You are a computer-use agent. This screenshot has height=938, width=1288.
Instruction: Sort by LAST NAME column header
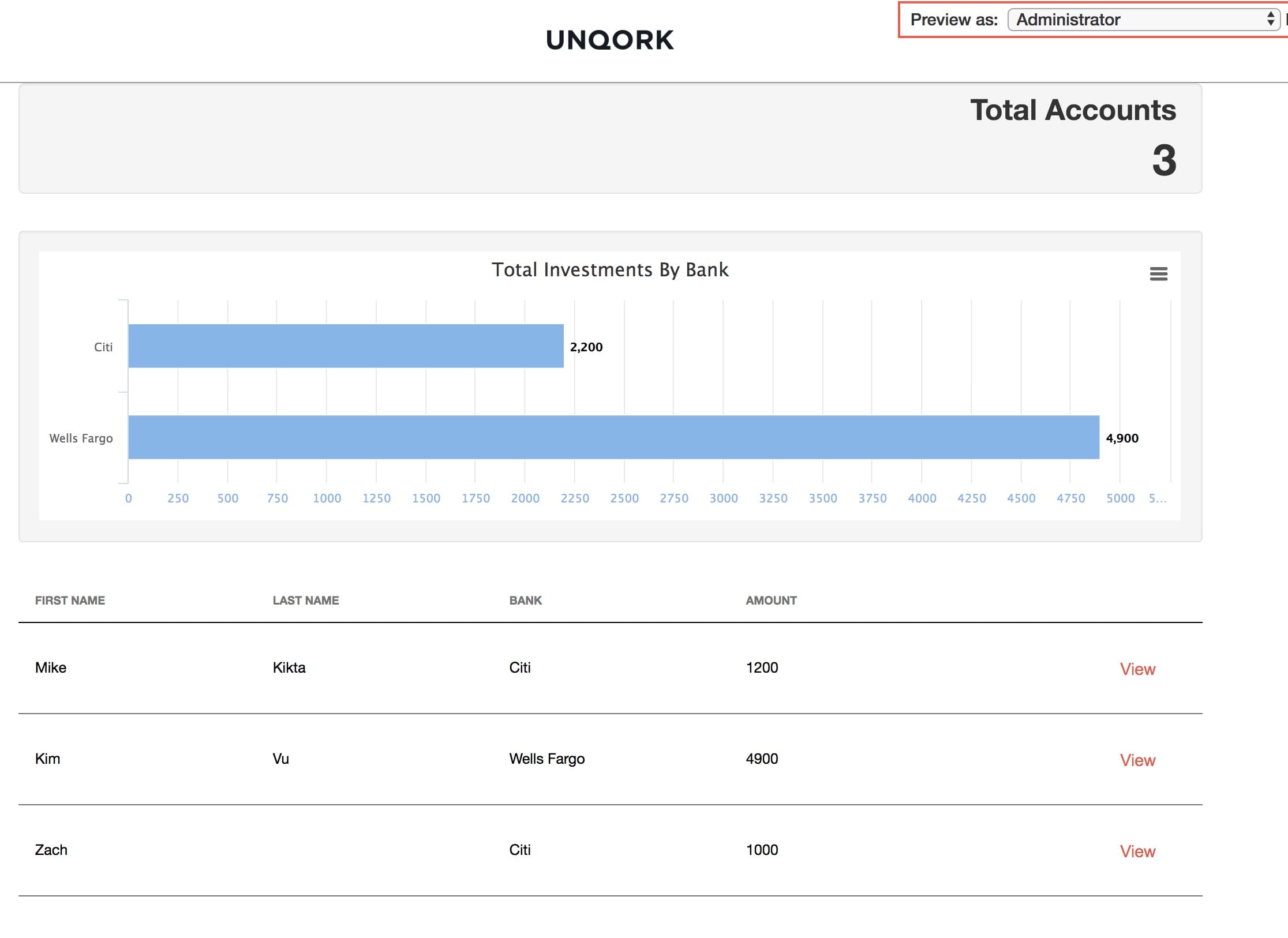point(305,601)
